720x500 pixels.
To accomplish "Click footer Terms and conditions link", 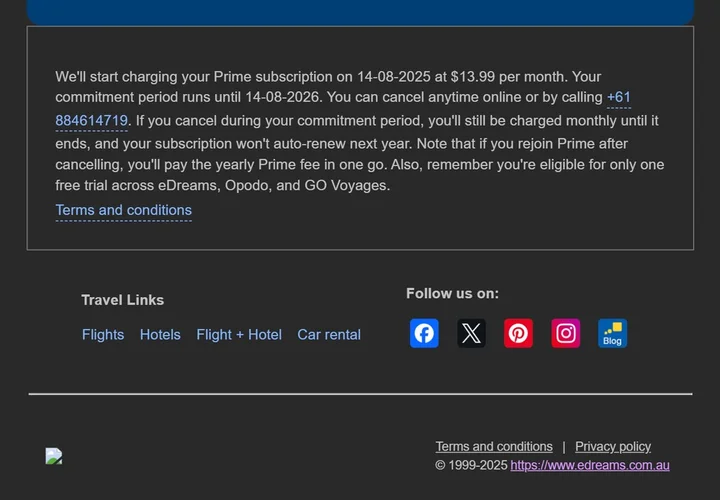I will point(494,447).
